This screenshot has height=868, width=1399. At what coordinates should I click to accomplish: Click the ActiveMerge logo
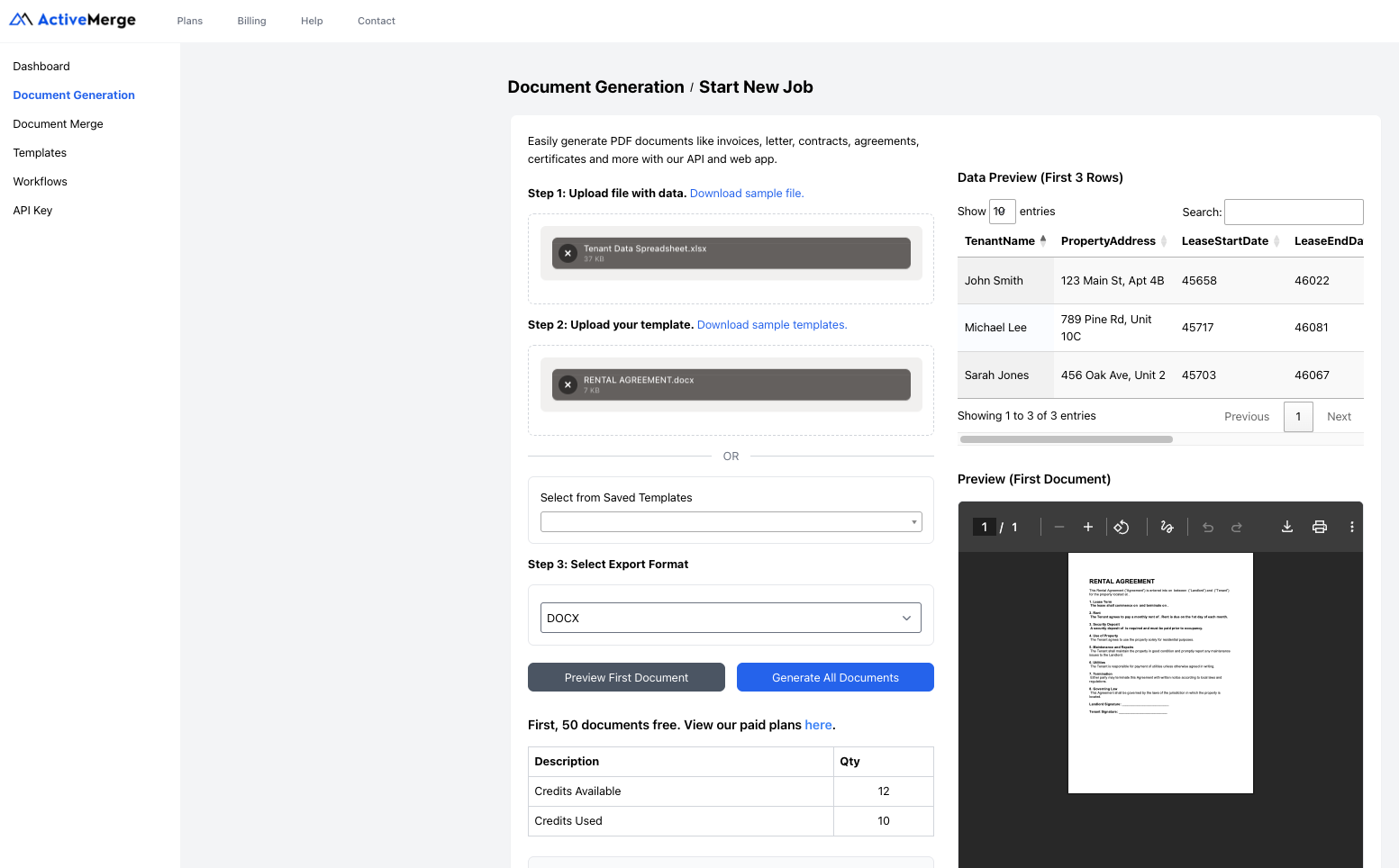point(72,20)
